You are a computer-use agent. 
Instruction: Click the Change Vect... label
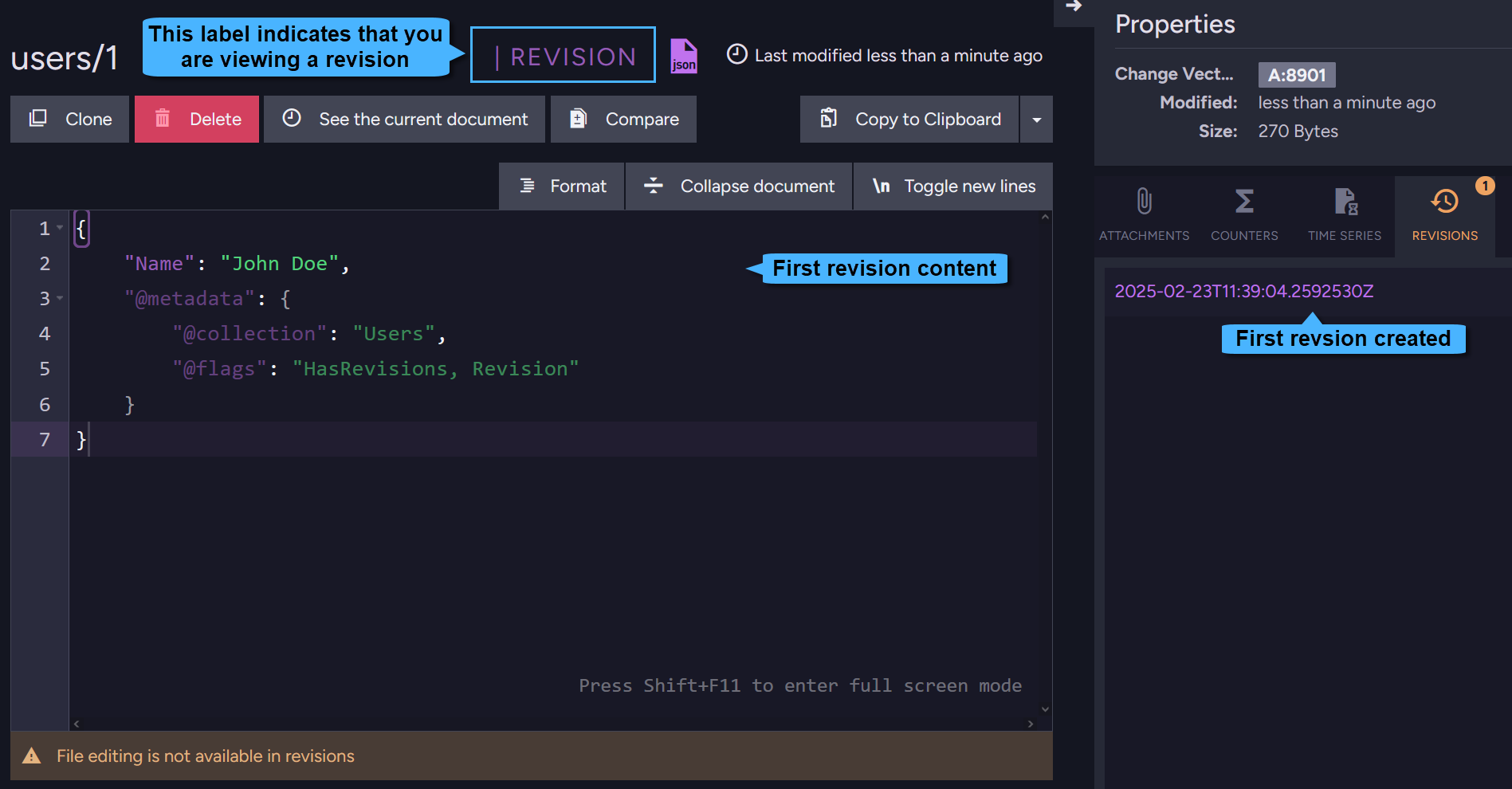(x=1174, y=74)
